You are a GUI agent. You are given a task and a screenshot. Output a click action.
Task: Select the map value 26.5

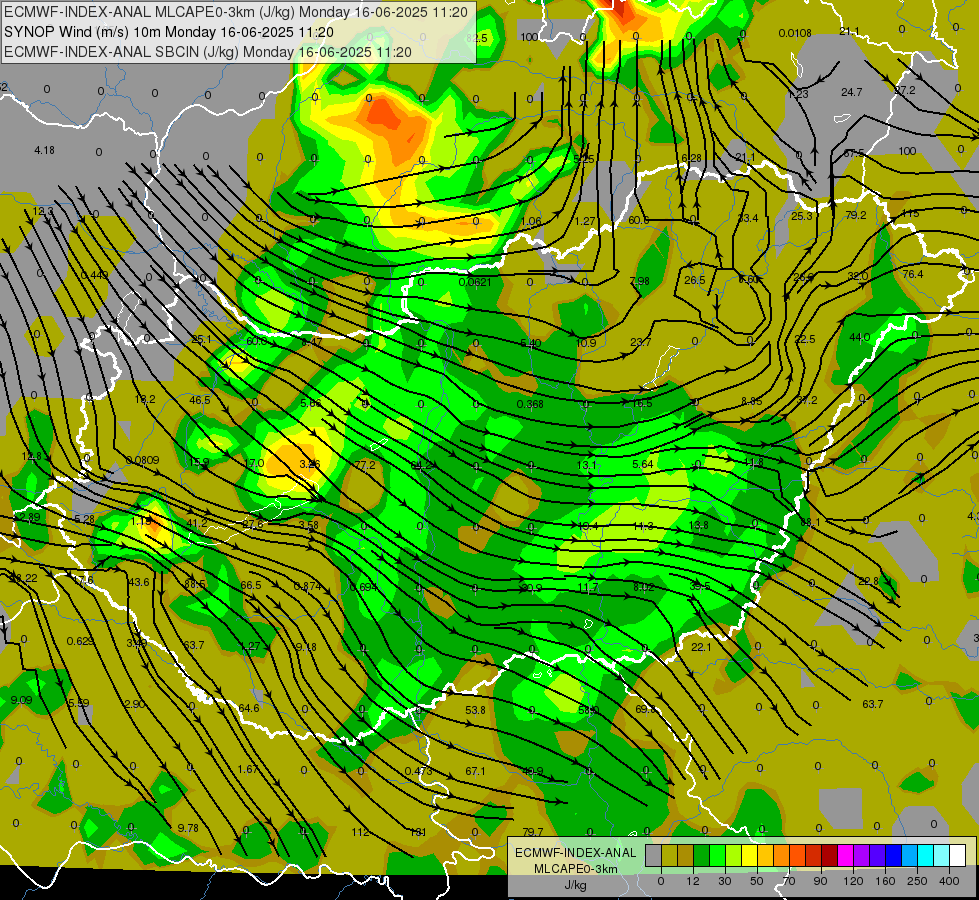click(694, 280)
